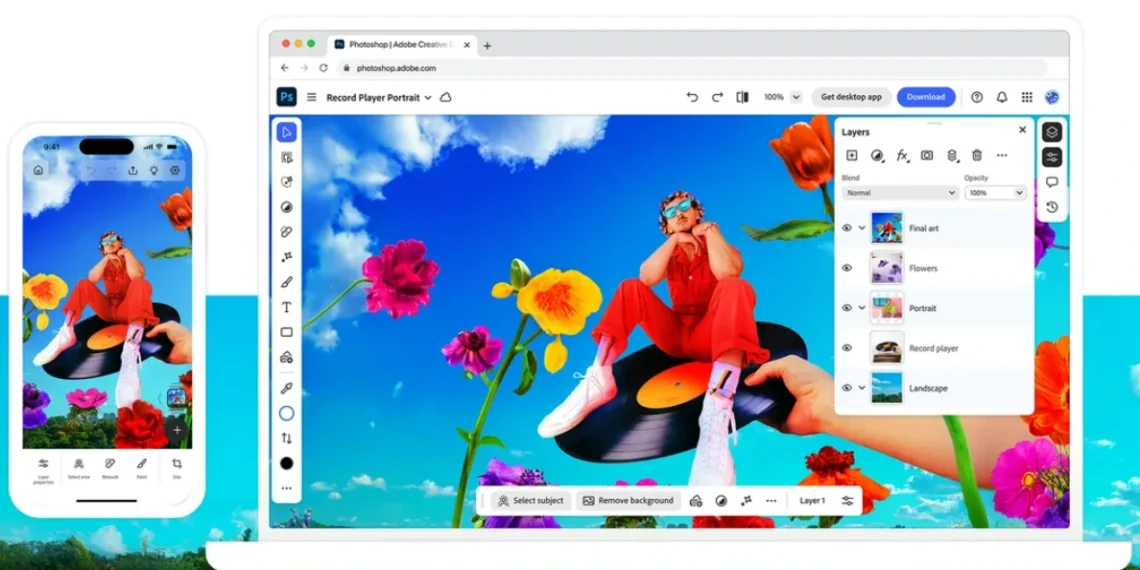Image resolution: width=1140 pixels, height=570 pixels.
Task: Open the contextual bar settings sliders icon
Action: click(x=847, y=500)
